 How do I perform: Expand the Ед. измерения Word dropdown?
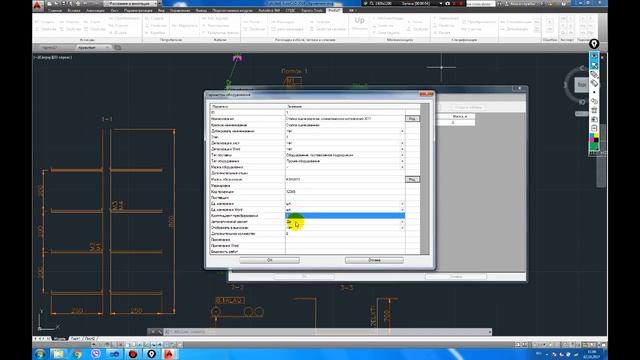[x=402, y=210]
